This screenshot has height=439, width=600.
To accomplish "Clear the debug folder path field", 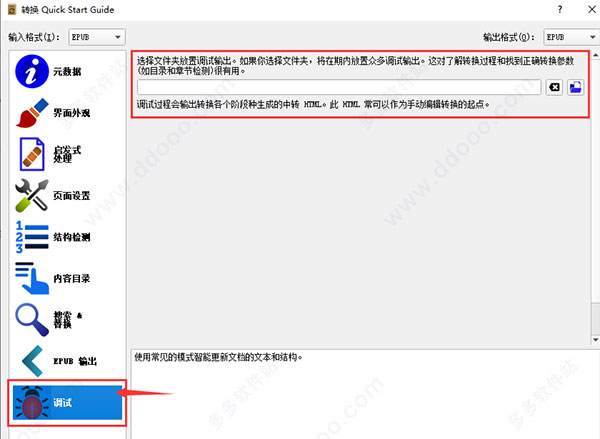I will 554,87.
